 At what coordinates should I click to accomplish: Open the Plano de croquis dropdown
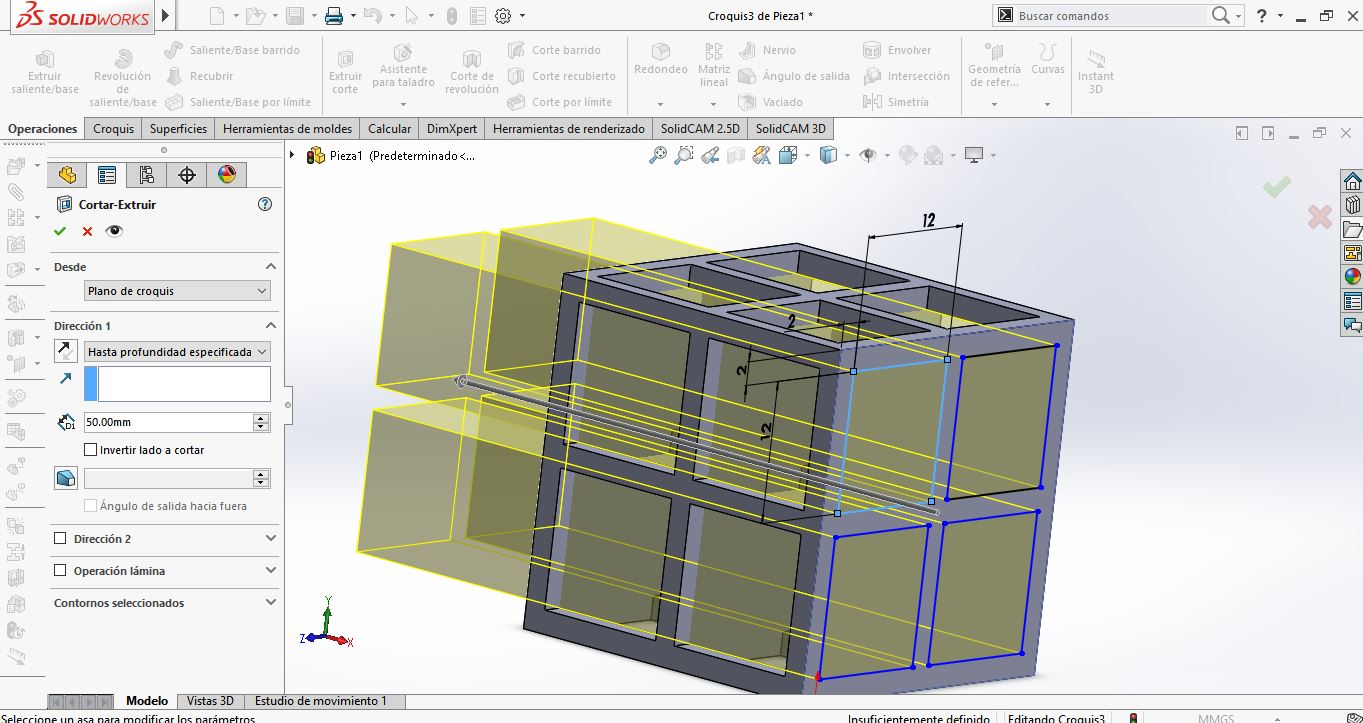(x=177, y=291)
